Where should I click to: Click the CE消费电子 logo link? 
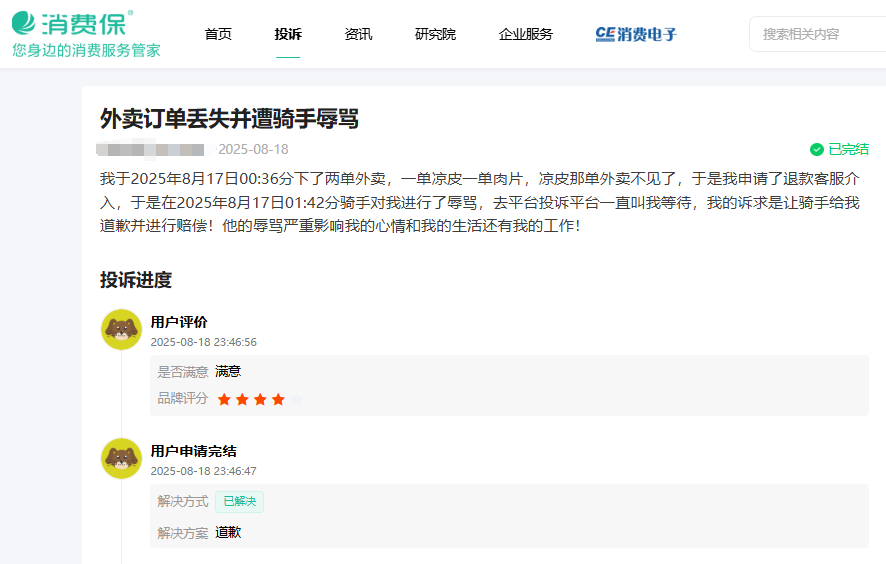pyautogui.click(x=636, y=34)
